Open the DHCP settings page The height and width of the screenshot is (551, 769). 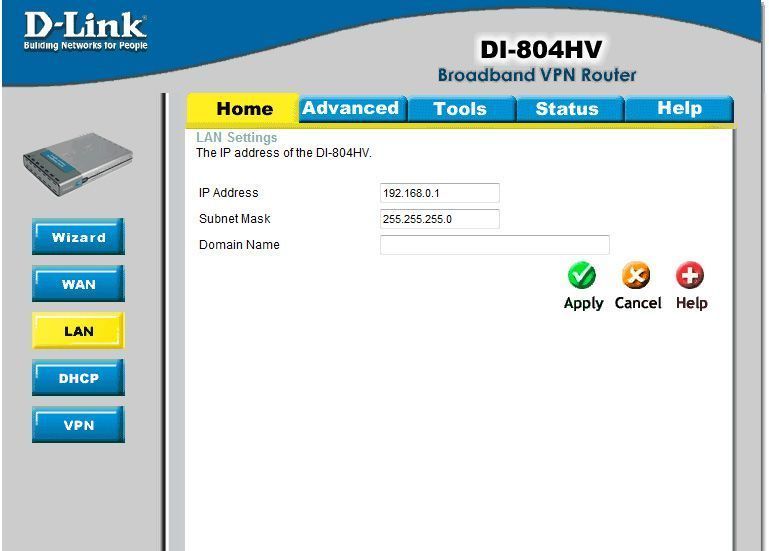(x=78, y=378)
